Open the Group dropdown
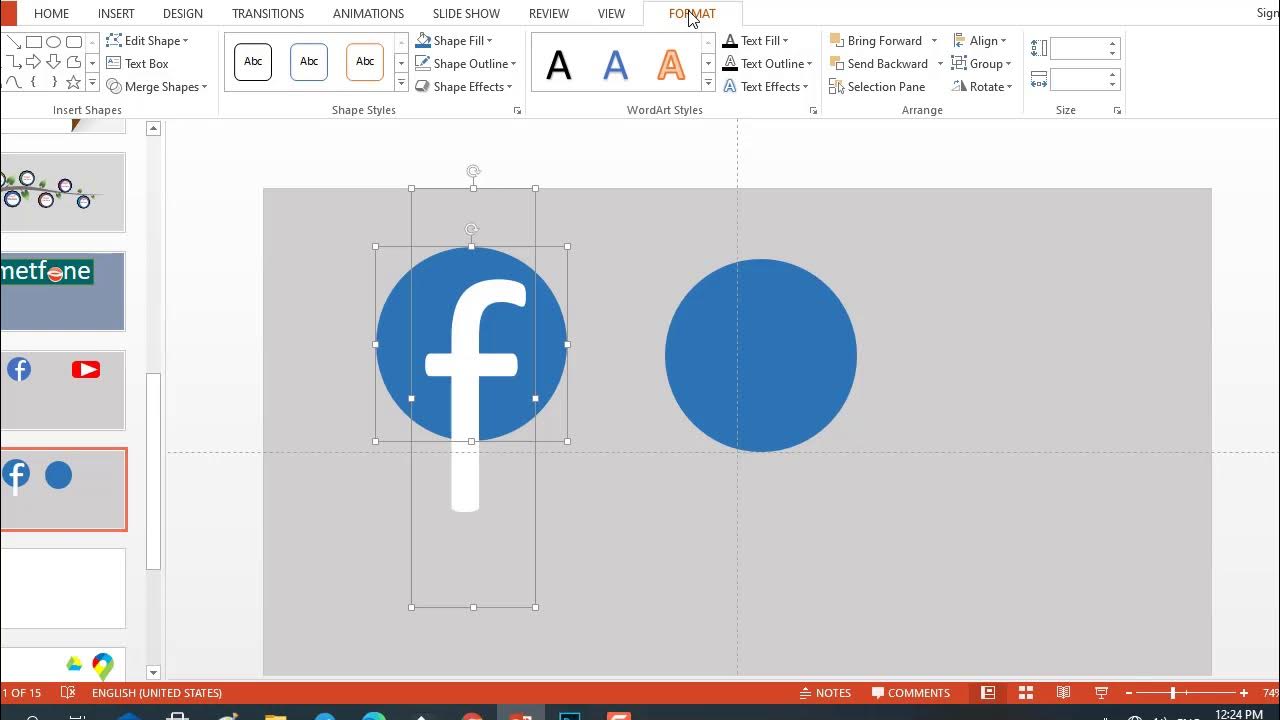This screenshot has width=1280, height=720. (982, 63)
